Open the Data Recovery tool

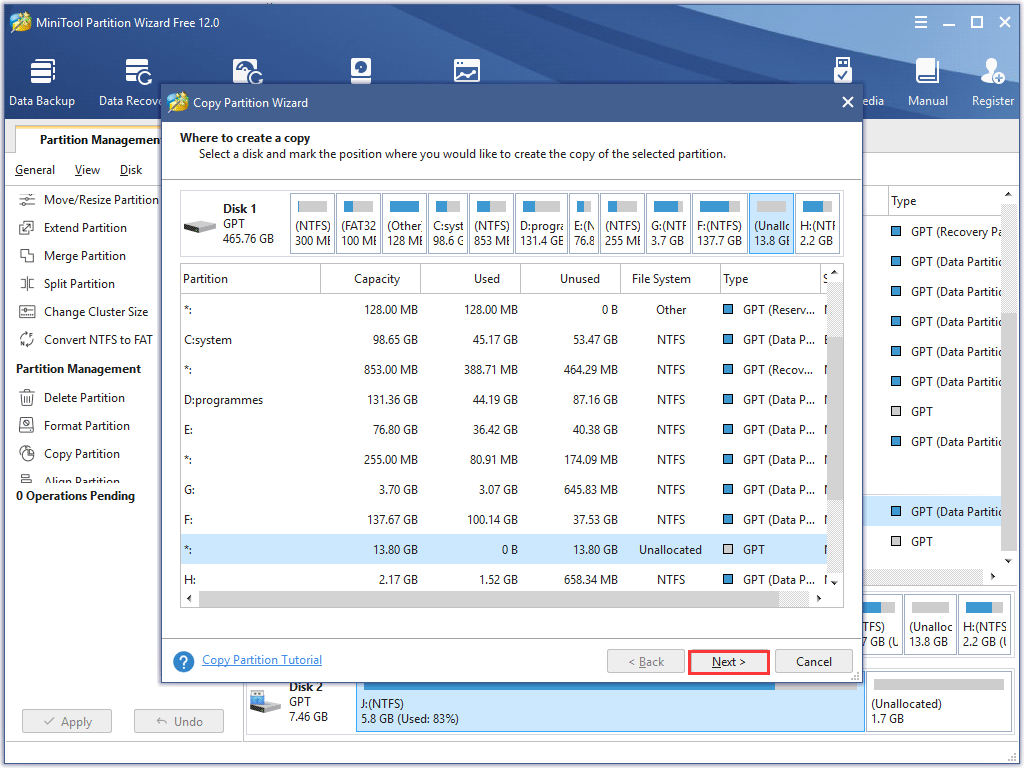[x=131, y=82]
